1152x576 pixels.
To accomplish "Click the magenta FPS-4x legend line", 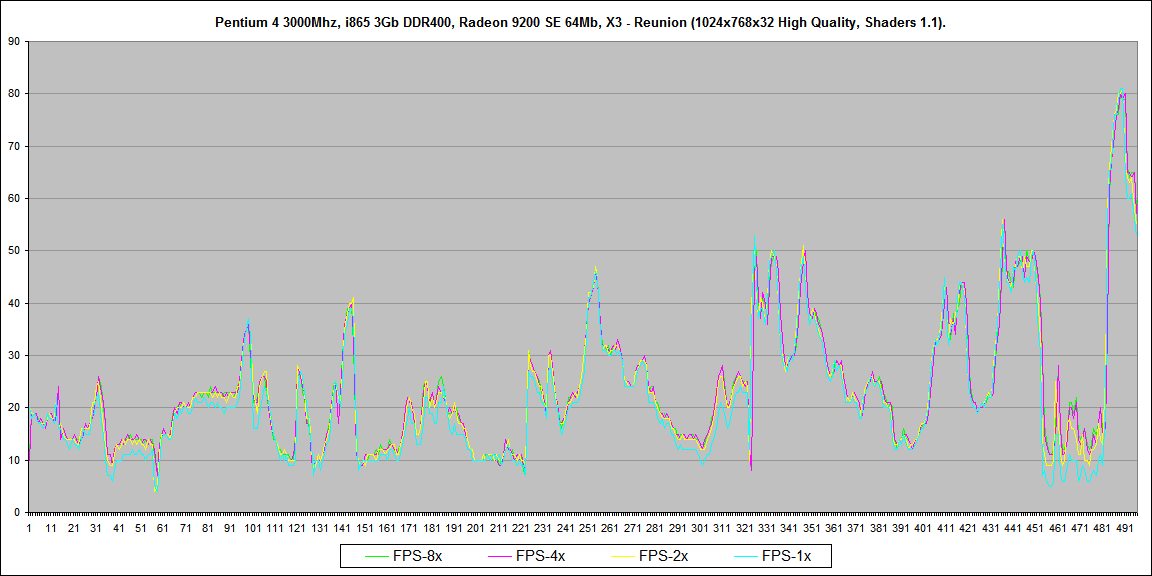I will tap(501, 556).
